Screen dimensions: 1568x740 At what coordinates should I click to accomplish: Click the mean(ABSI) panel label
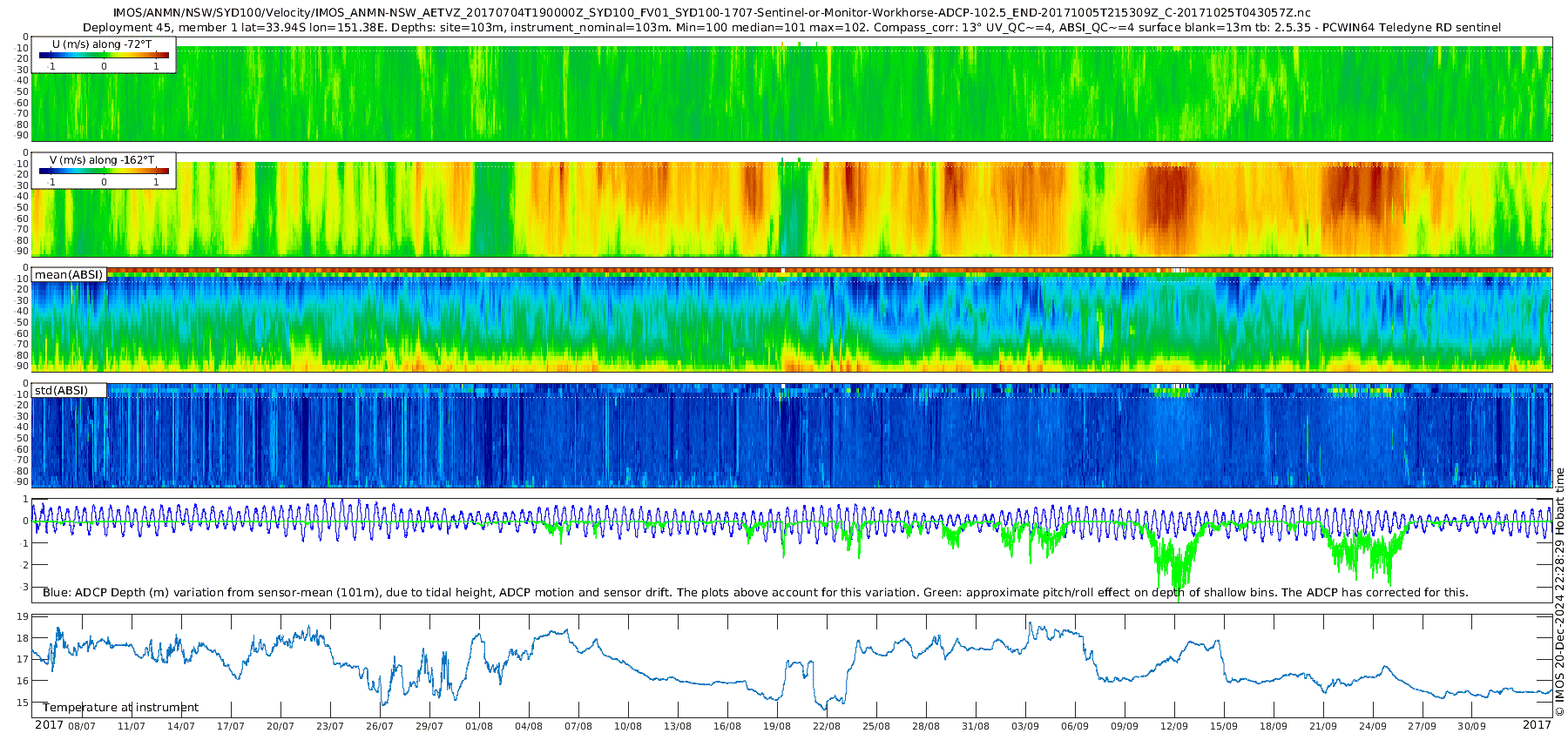tap(69, 275)
